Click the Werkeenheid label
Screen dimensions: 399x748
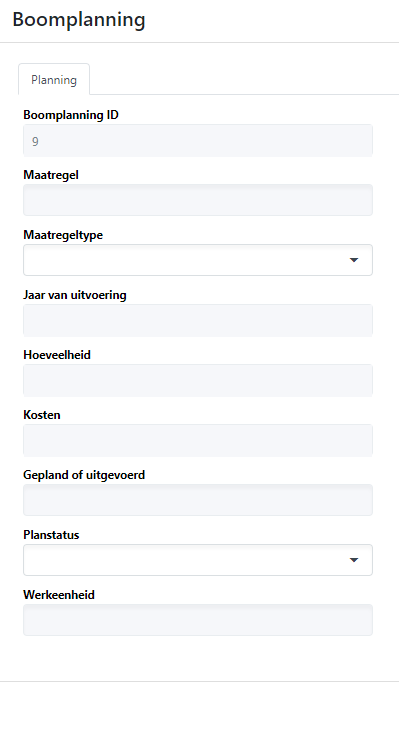(59, 595)
